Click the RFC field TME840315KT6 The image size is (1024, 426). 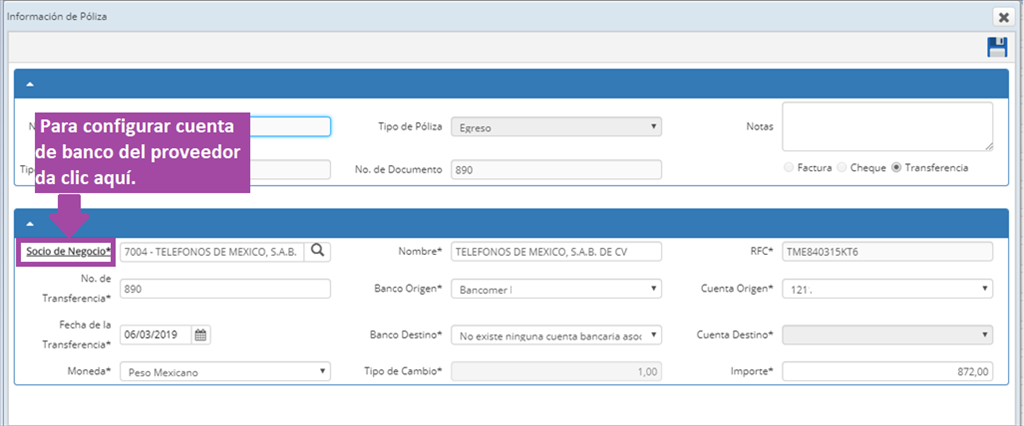888,252
